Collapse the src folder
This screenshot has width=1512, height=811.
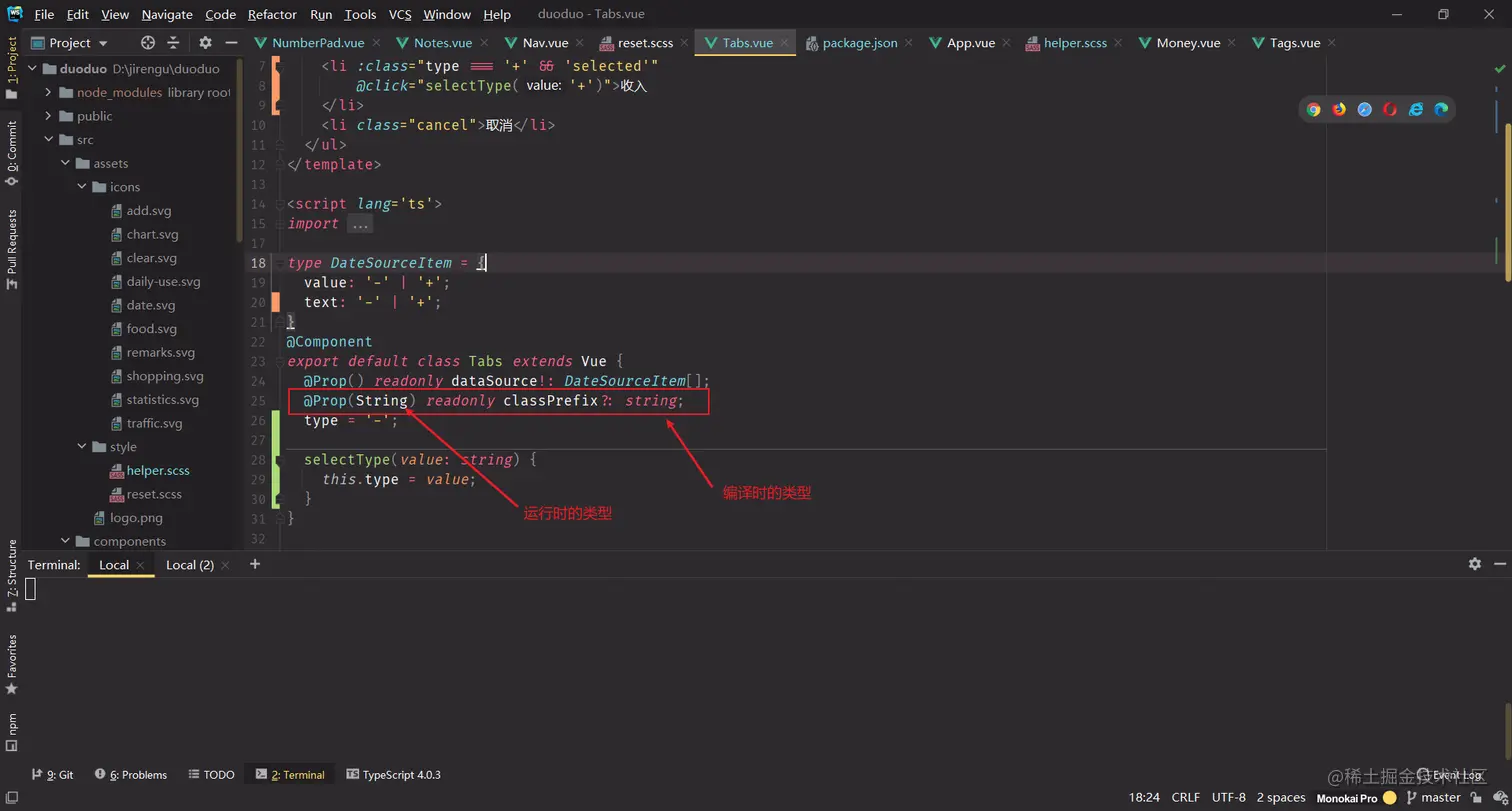coord(48,140)
